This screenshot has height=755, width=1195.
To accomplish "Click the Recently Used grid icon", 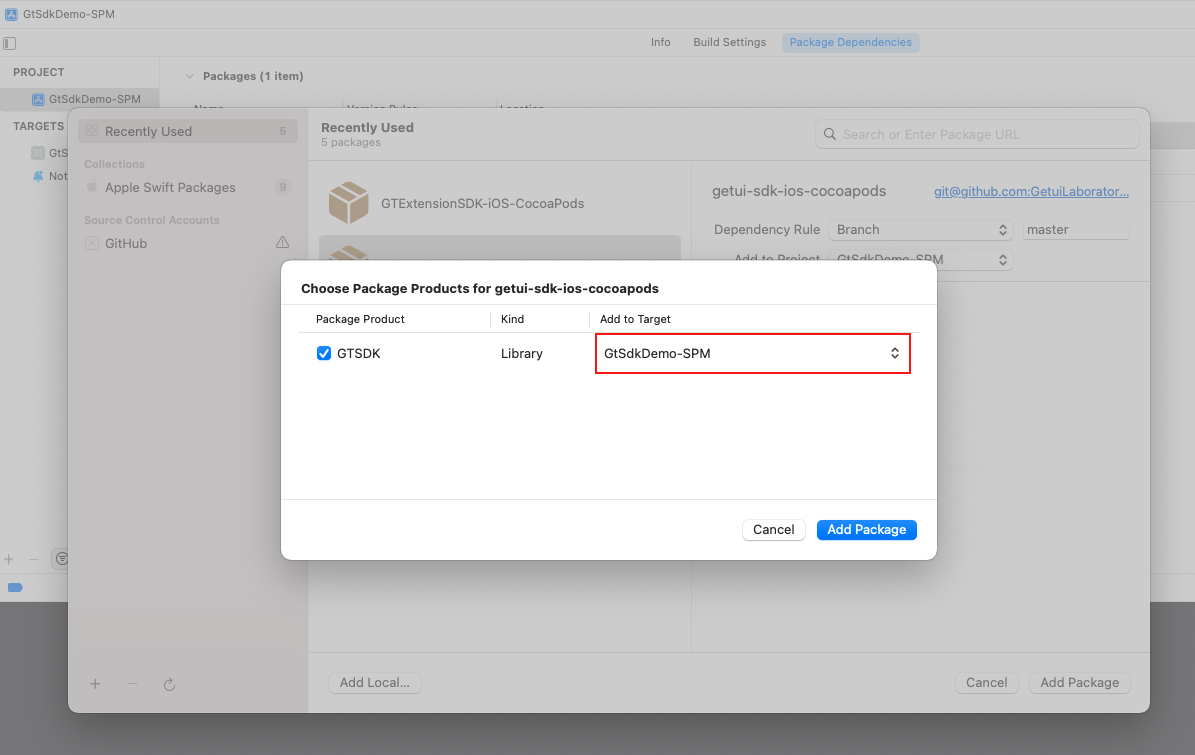I will tap(91, 131).
